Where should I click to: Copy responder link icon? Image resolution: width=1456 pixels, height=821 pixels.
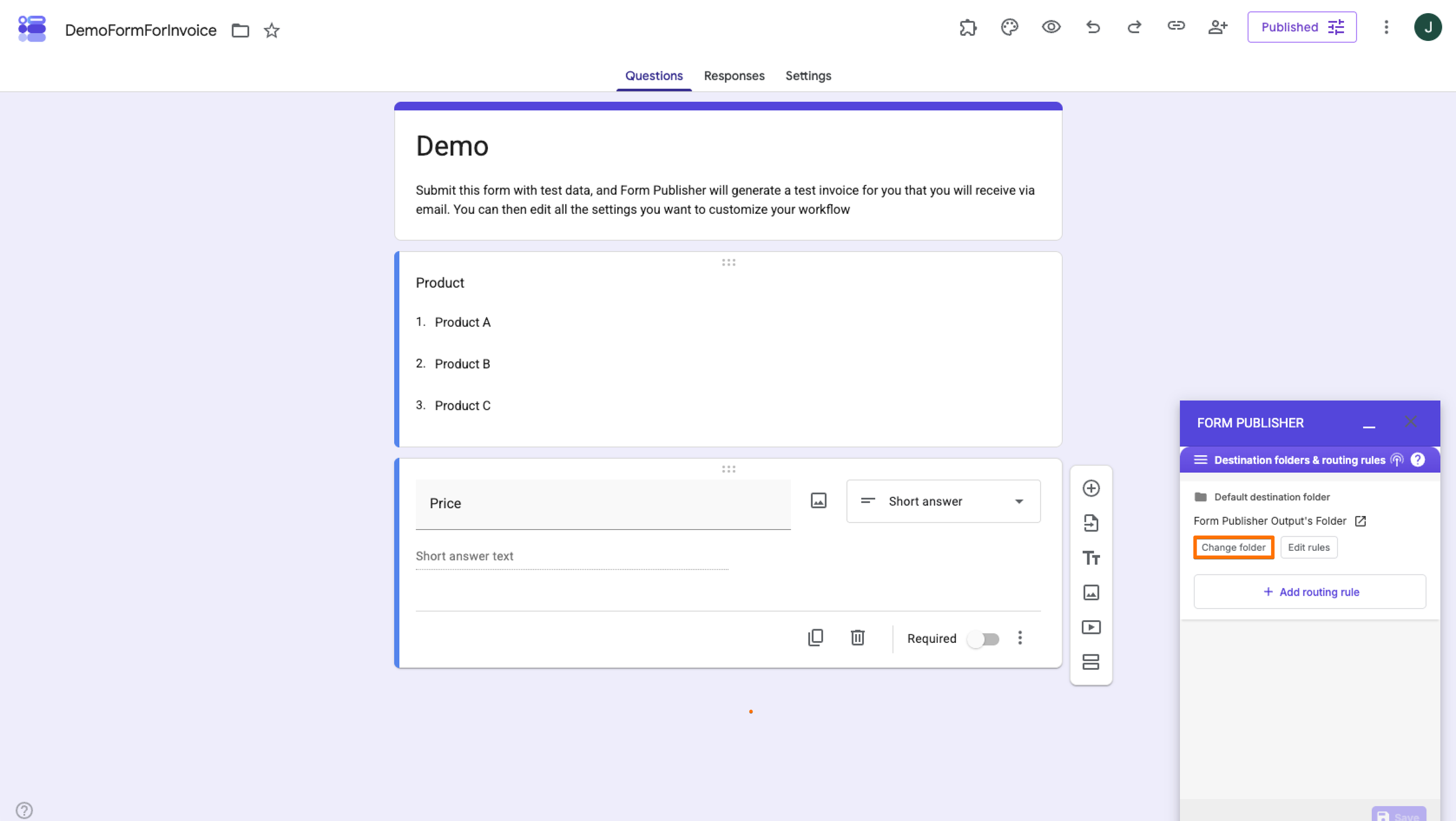pyautogui.click(x=1176, y=26)
